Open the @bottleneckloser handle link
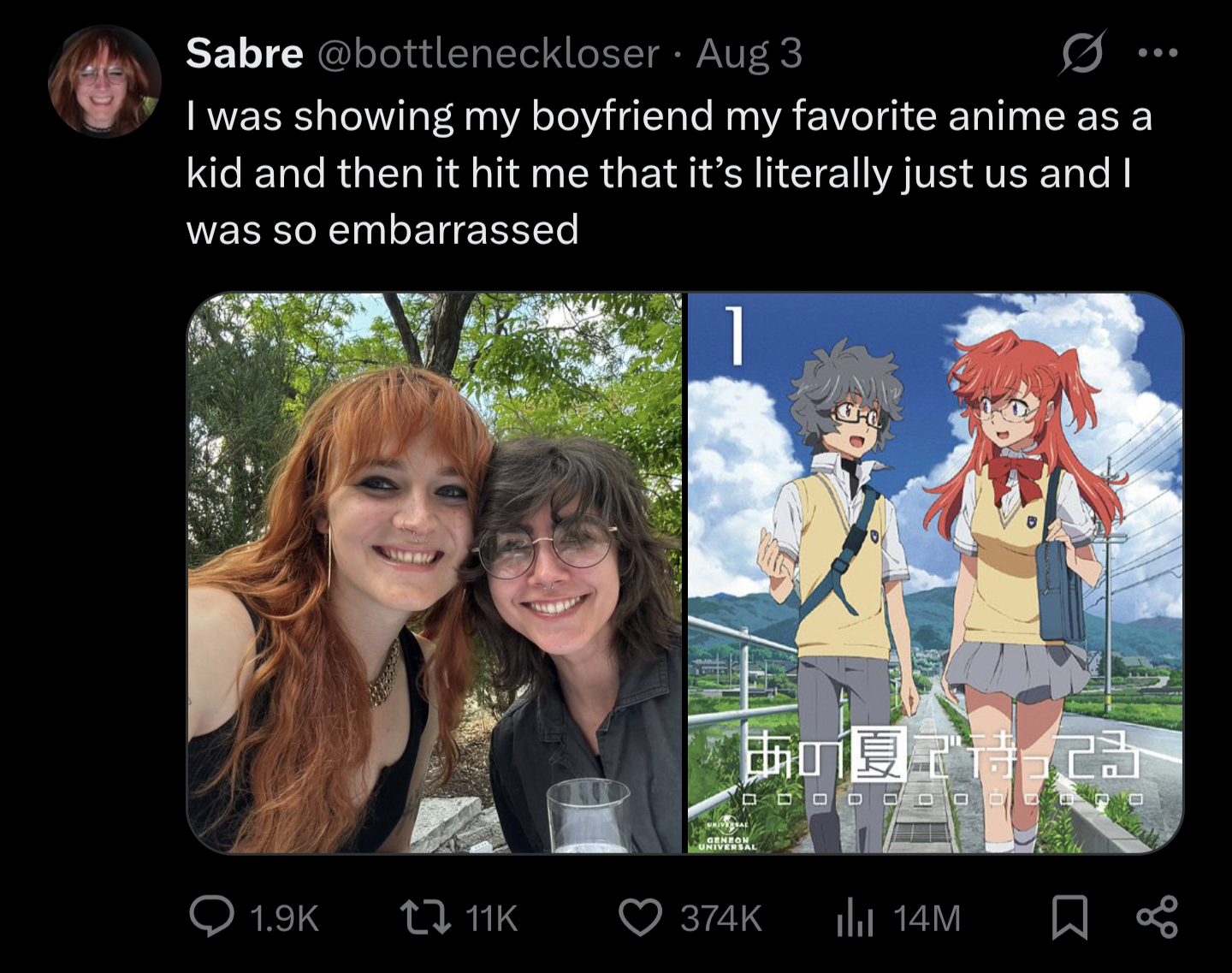Viewport: 1232px width, 973px height. click(x=489, y=53)
